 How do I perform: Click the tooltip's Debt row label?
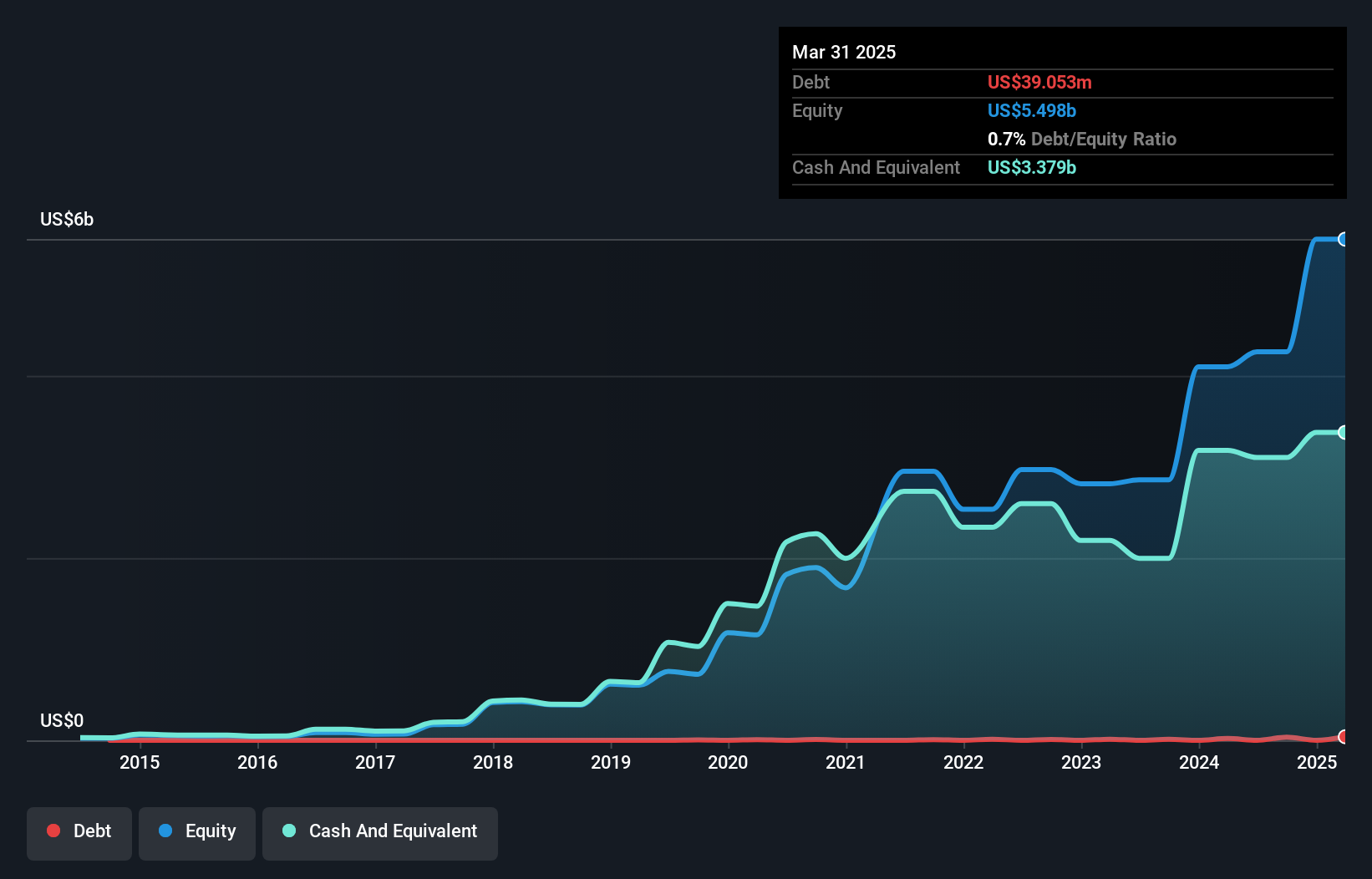point(811,82)
